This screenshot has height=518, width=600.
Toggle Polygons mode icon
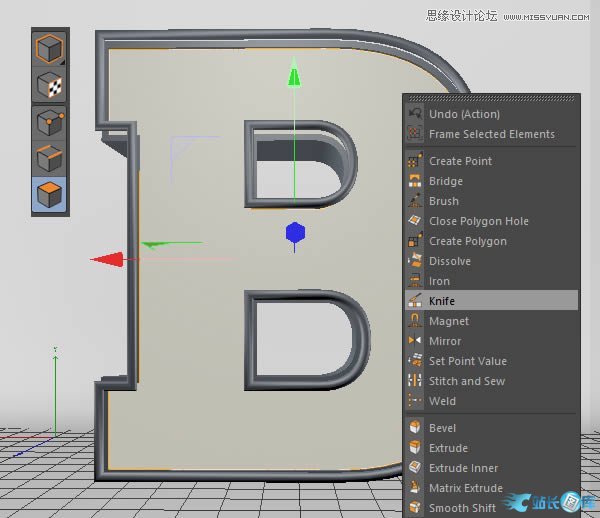pyautogui.click(x=49, y=194)
